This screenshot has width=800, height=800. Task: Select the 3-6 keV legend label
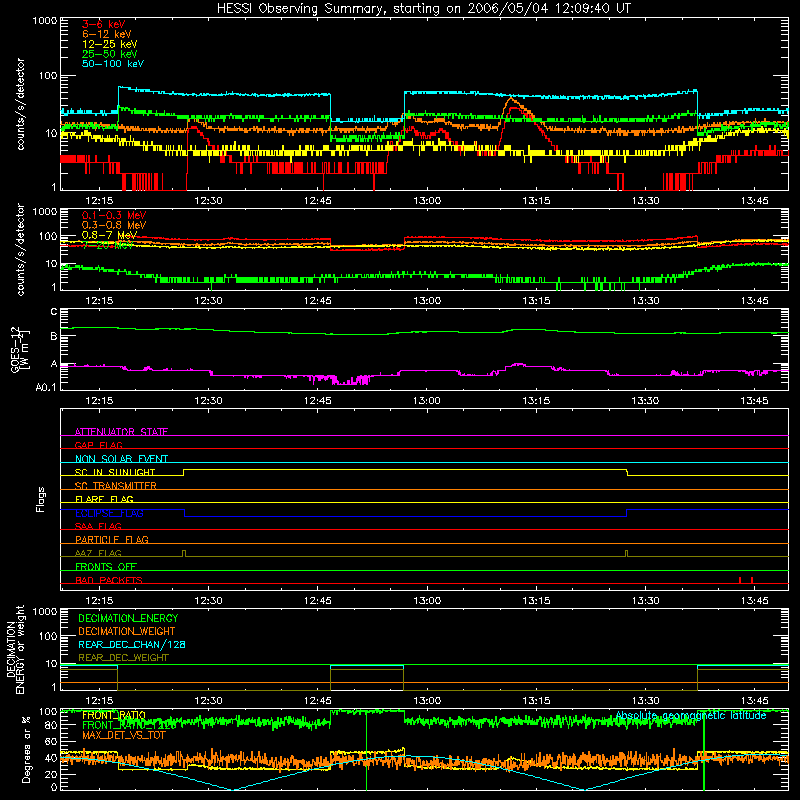point(104,24)
